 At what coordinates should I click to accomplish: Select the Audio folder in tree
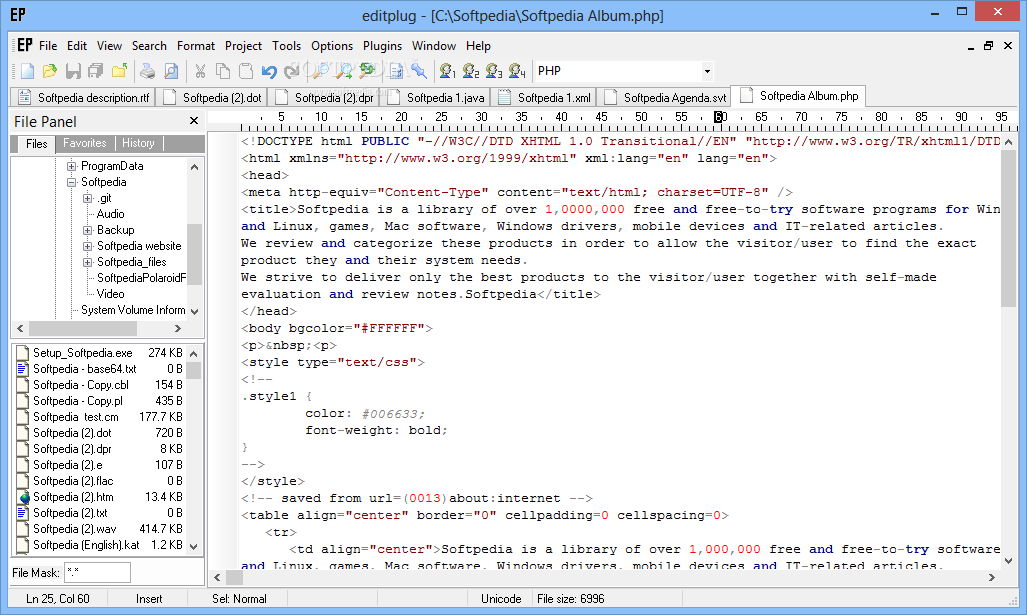110,214
